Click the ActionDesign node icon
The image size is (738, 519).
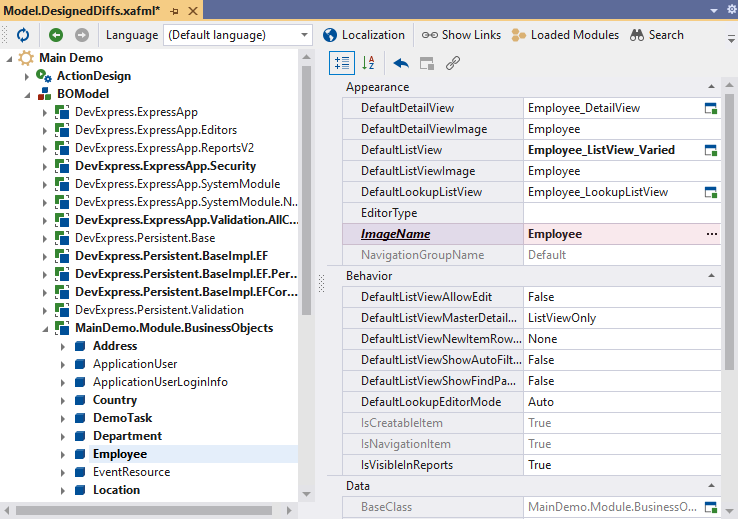click(x=44, y=76)
